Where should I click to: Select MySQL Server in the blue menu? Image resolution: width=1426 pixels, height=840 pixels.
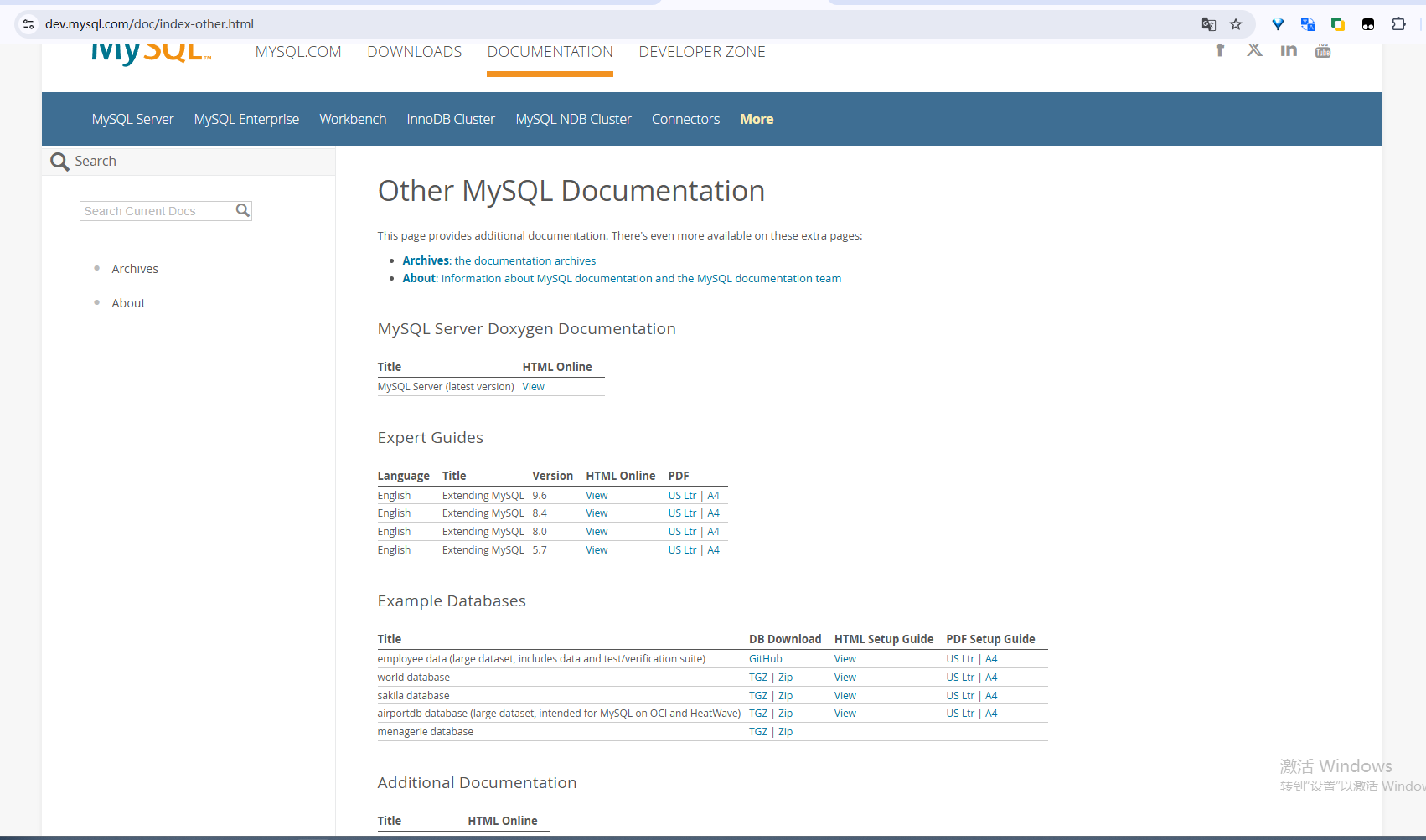click(x=132, y=119)
